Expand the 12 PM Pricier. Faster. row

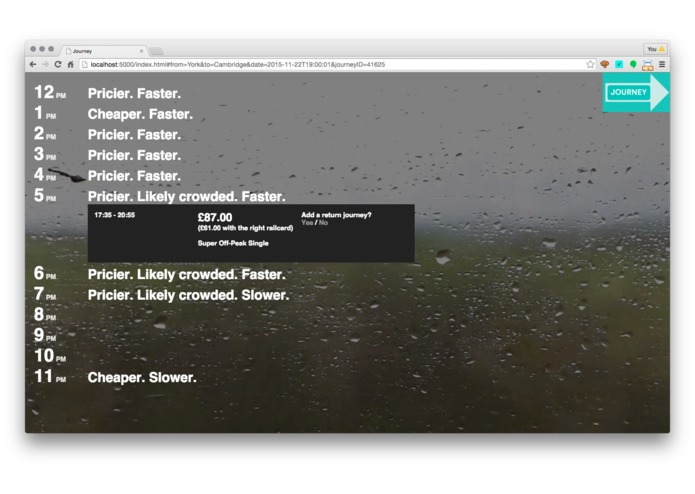tap(134, 93)
